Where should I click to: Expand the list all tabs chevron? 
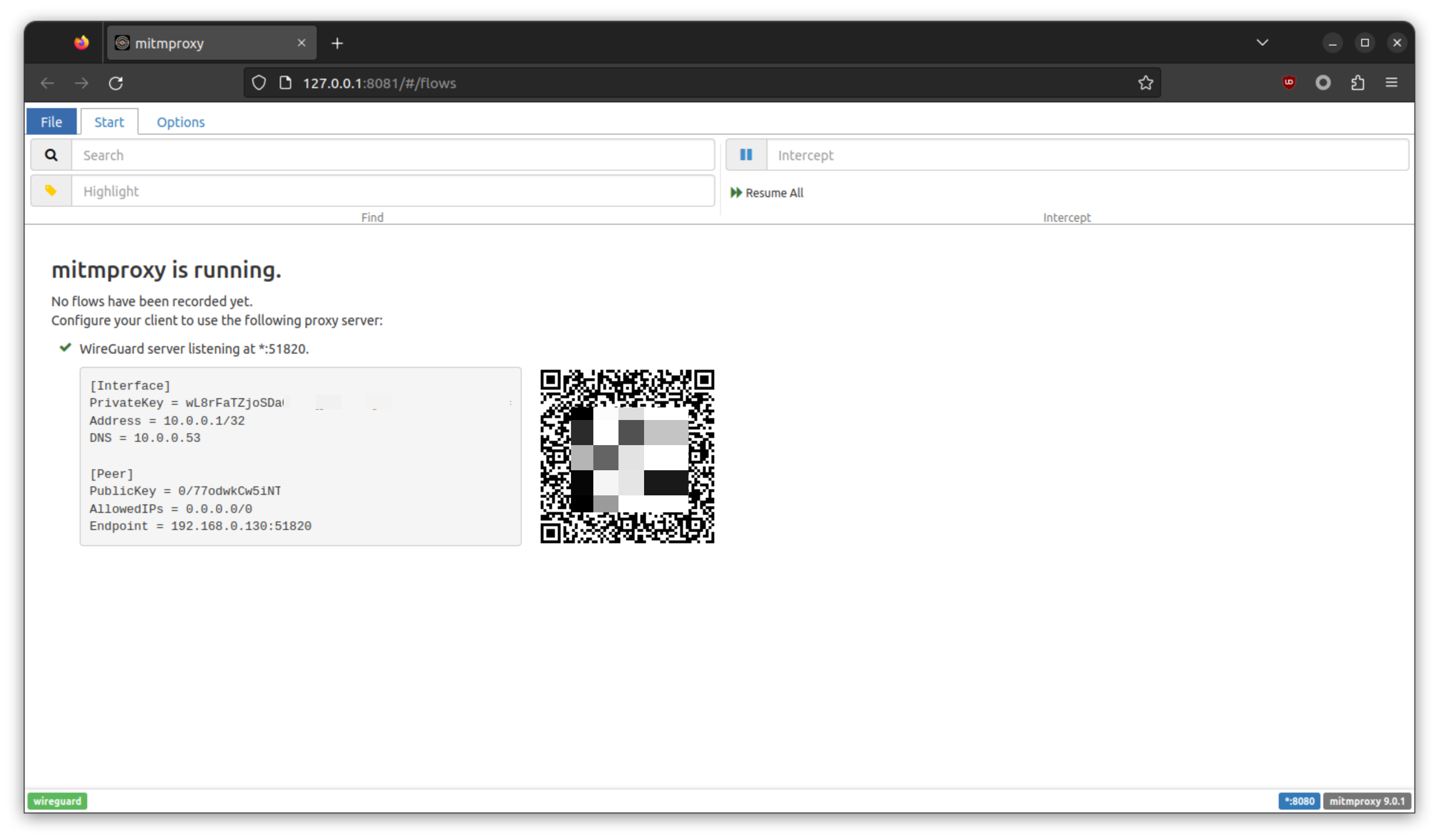(x=1262, y=43)
